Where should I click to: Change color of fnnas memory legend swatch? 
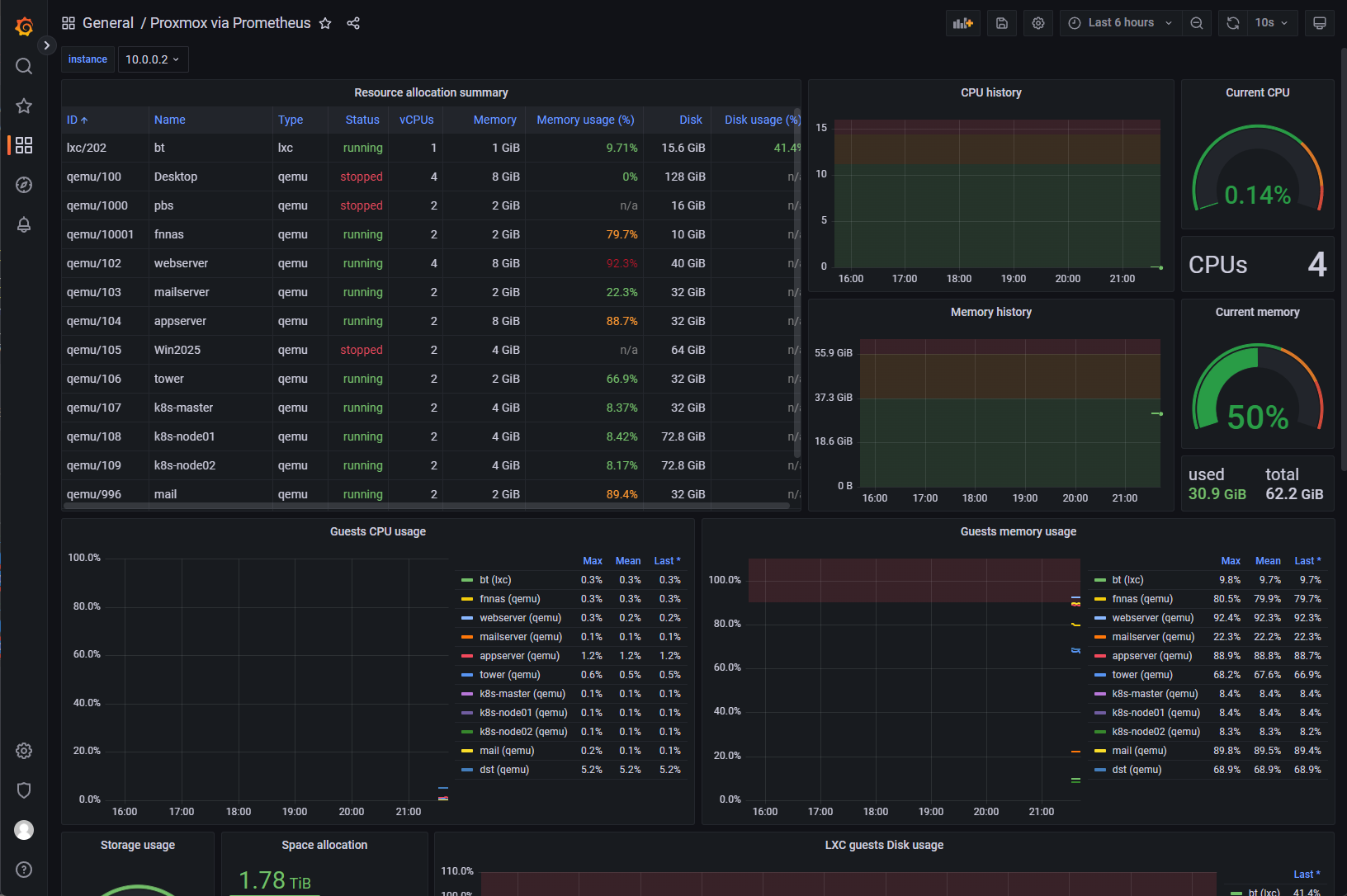pyautogui.click(x=1099, y=599)
